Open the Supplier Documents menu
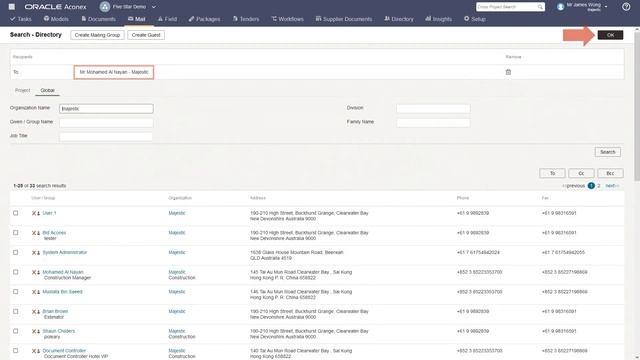 click(x=344, y=19)
